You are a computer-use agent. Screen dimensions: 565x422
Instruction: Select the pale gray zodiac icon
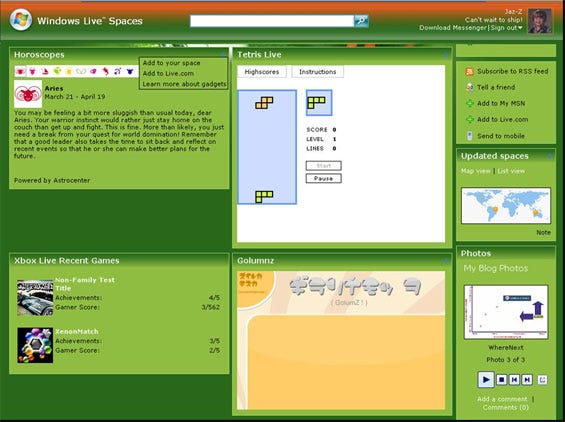81,71
